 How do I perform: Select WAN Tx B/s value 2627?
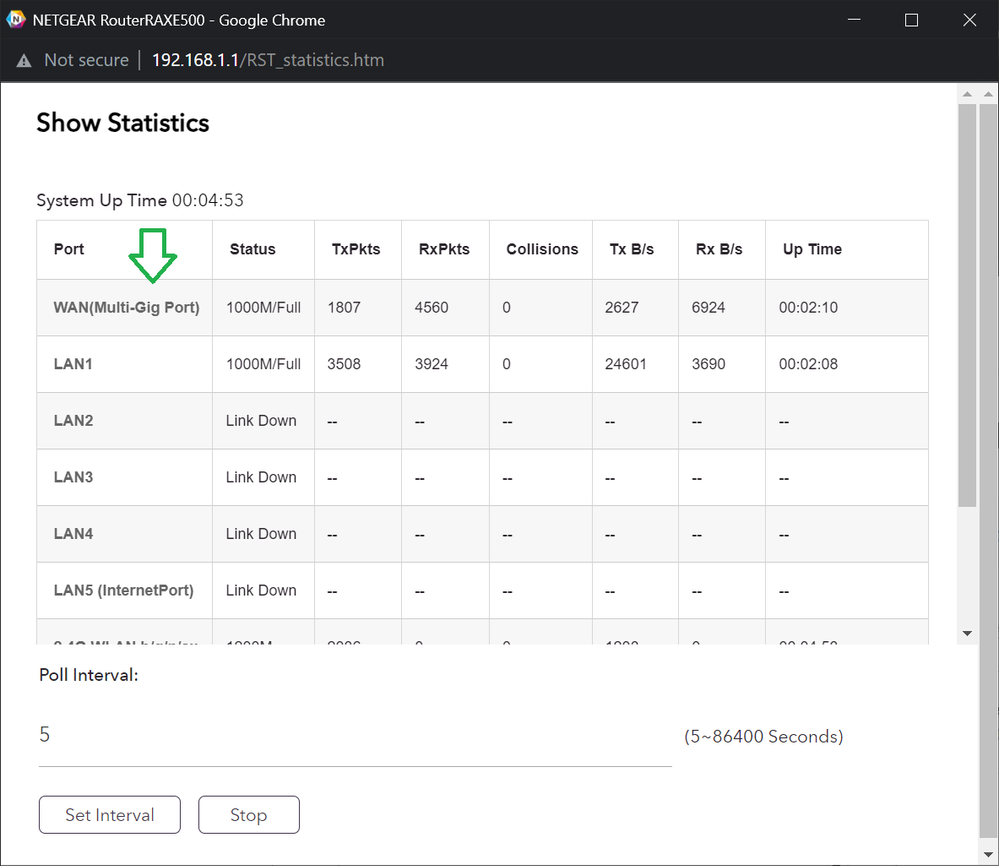tap(622, 307)
